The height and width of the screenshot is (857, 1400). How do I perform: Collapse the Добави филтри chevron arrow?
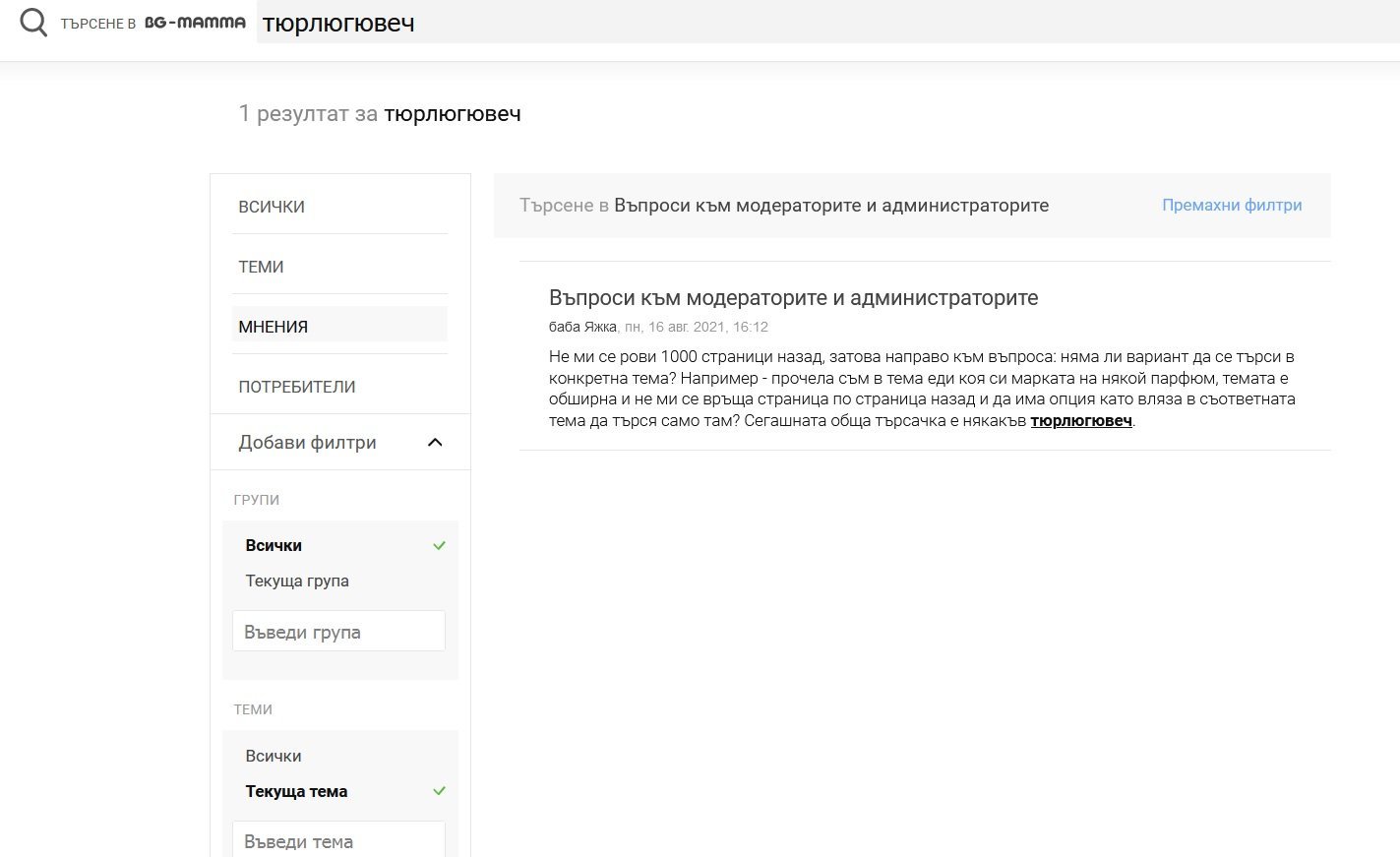point(435,443)
